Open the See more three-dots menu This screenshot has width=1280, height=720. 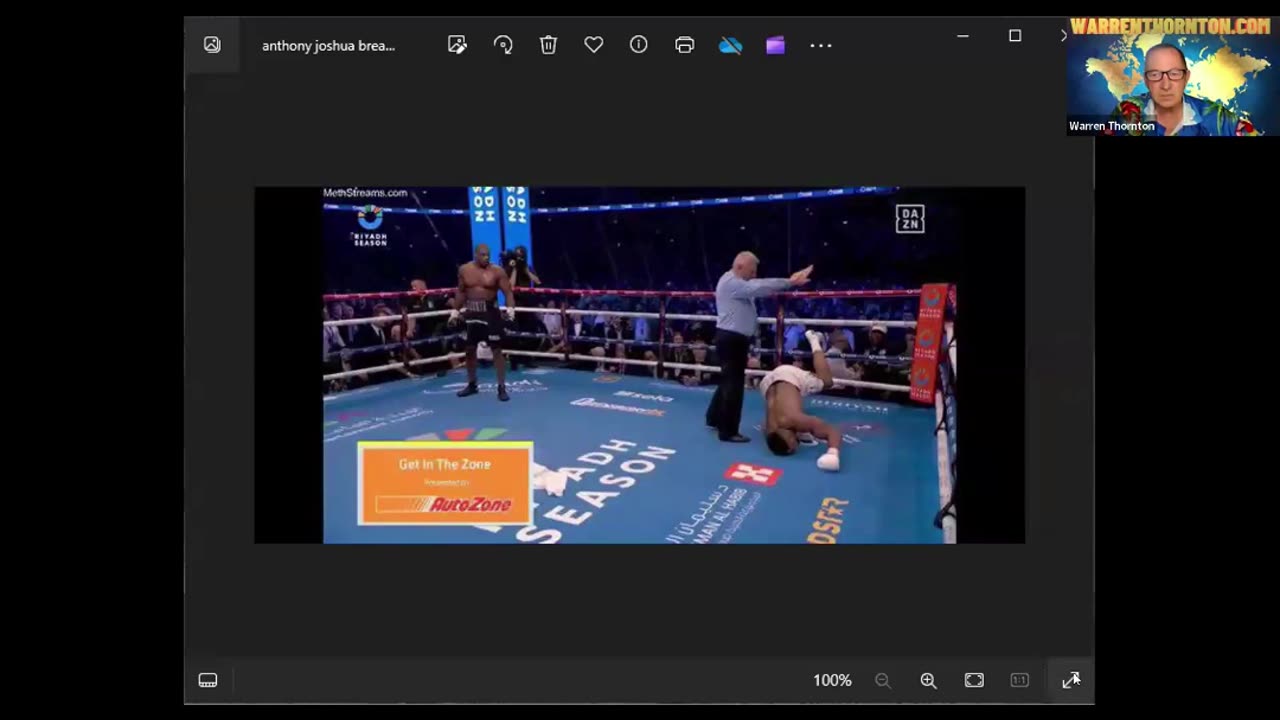[821, 45]
